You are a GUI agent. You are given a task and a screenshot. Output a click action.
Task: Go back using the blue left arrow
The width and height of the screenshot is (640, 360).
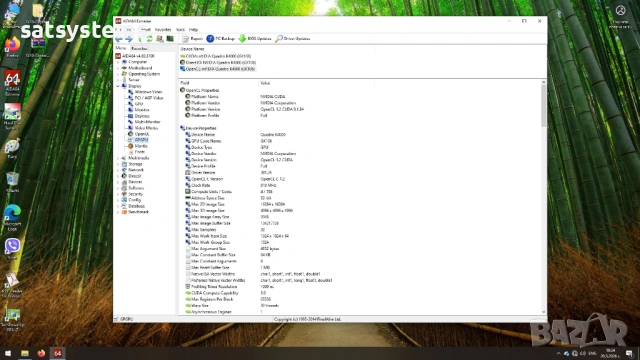point(119,39)
